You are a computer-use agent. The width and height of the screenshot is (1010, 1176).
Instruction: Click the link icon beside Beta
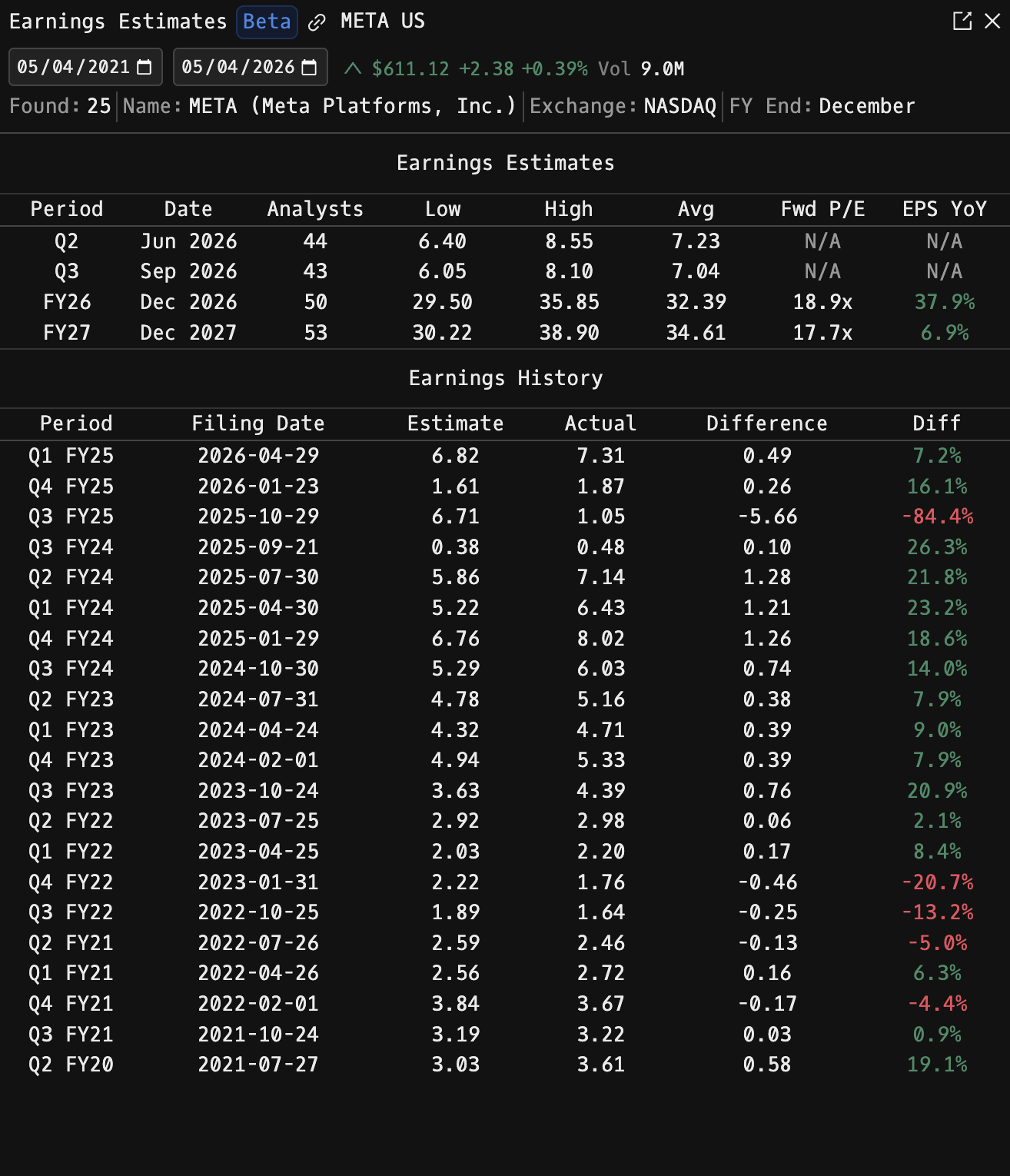[x=317, y=22]
